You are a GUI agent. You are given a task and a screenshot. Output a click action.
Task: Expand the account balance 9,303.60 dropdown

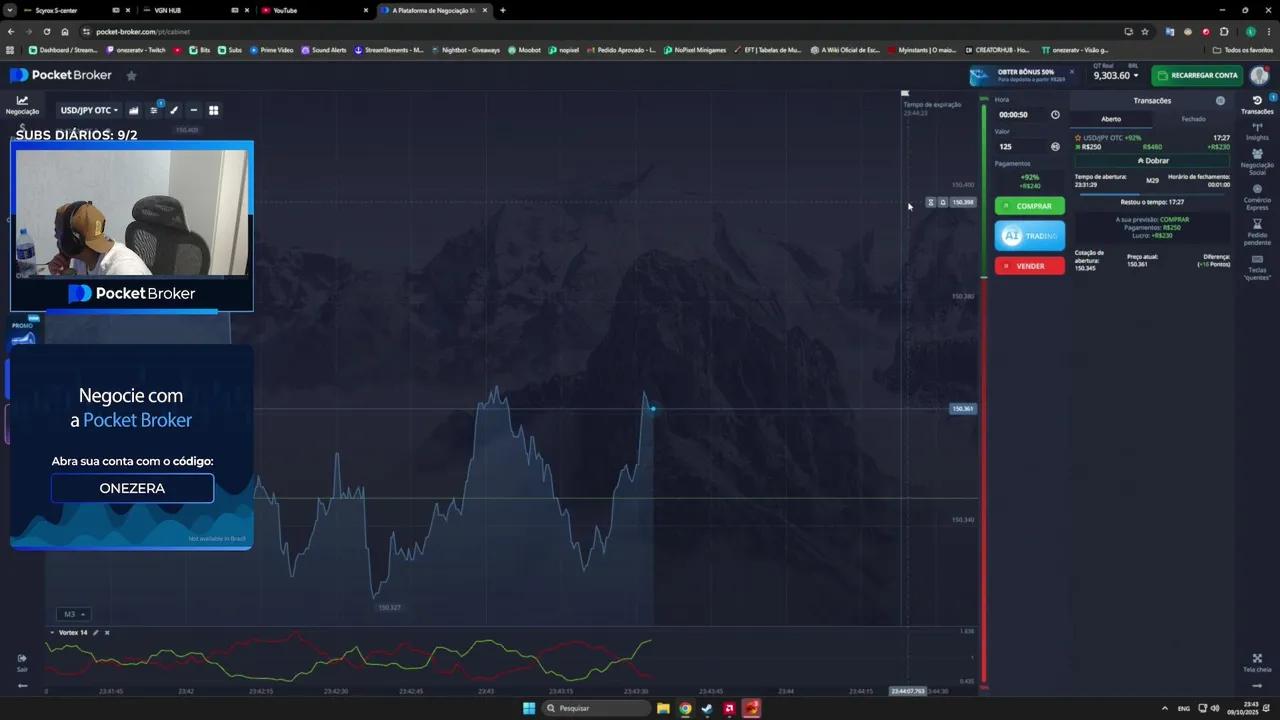tap(1116, 75)
